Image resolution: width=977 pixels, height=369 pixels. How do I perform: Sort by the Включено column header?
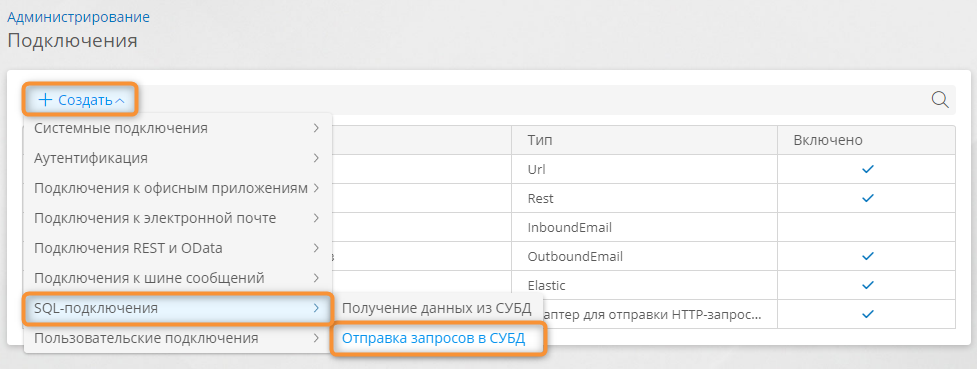[866, 140]
